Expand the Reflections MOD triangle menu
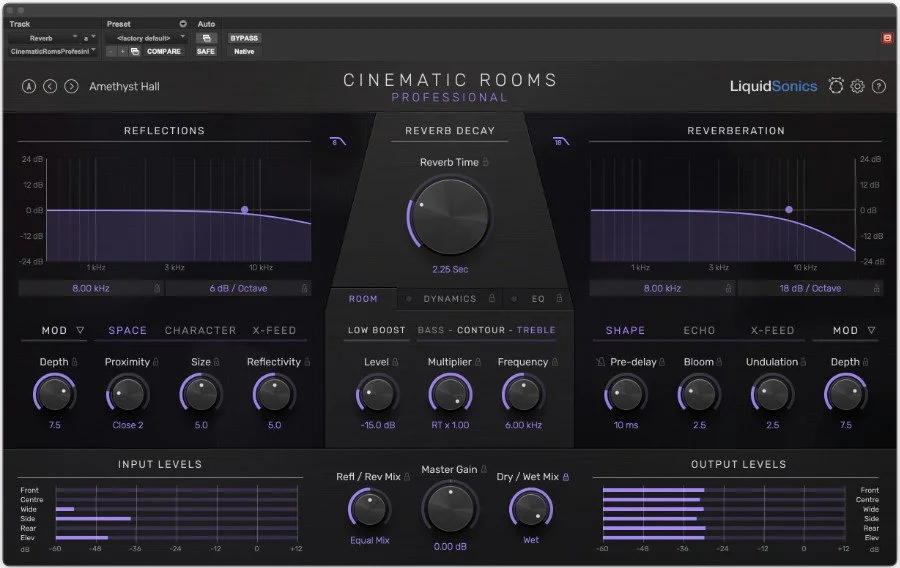The width and height of the screenshot is (900, 568). [x=80, y=330]
